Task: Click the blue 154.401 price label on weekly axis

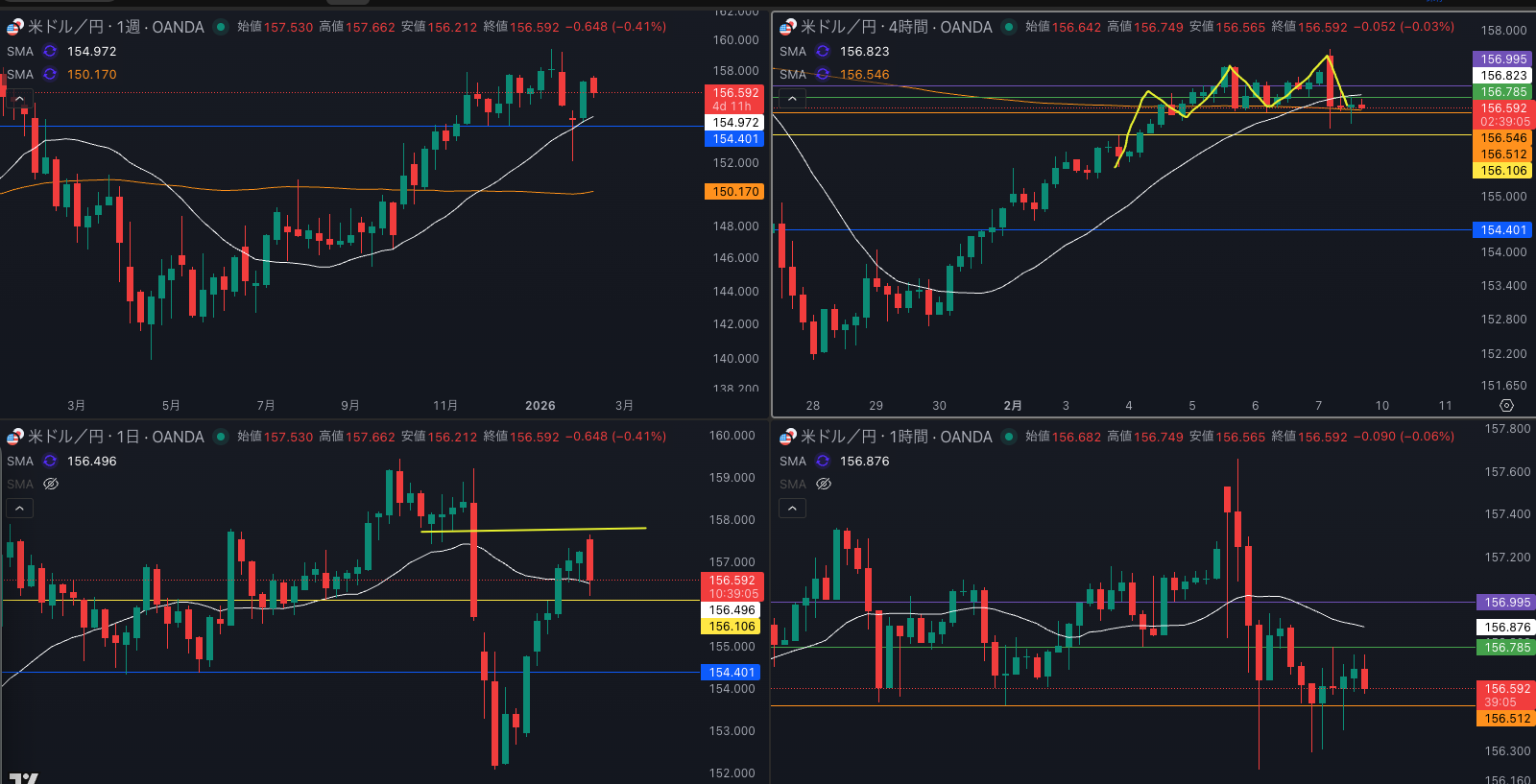Action: coord(735,139)
